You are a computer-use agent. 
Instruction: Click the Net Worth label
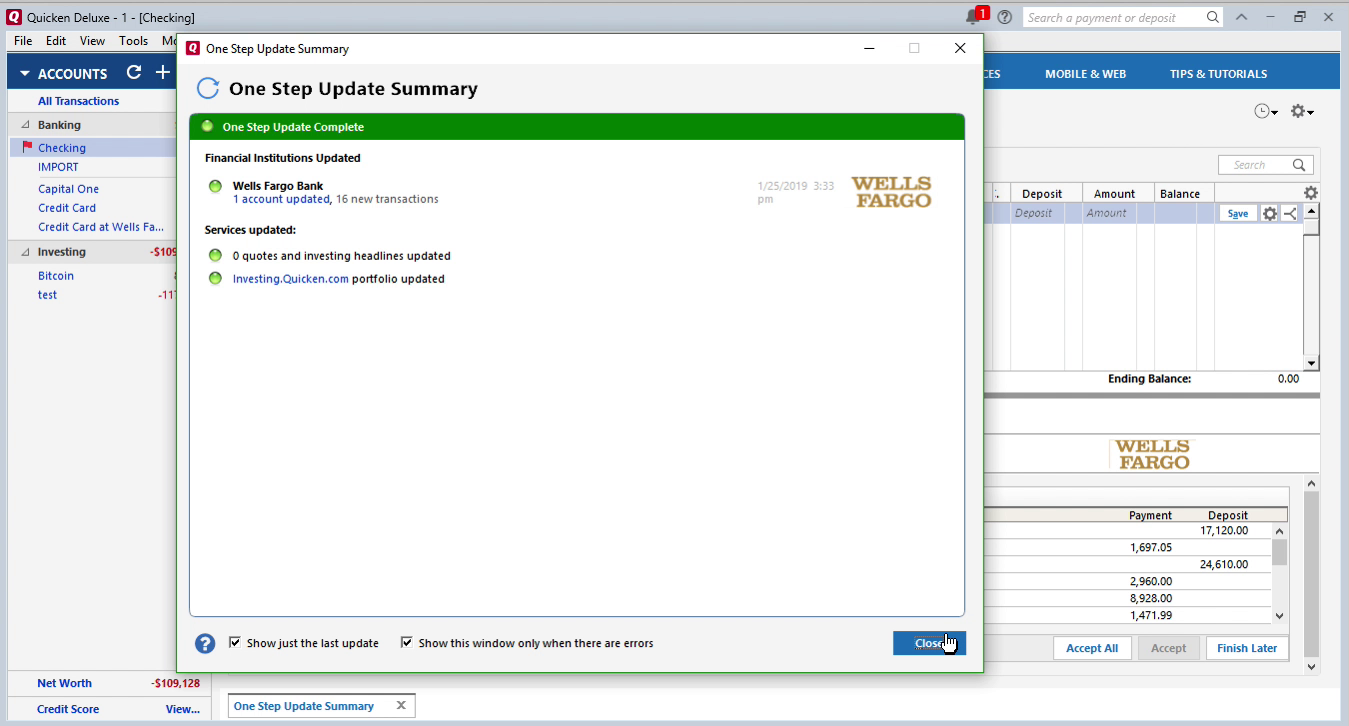64,683
